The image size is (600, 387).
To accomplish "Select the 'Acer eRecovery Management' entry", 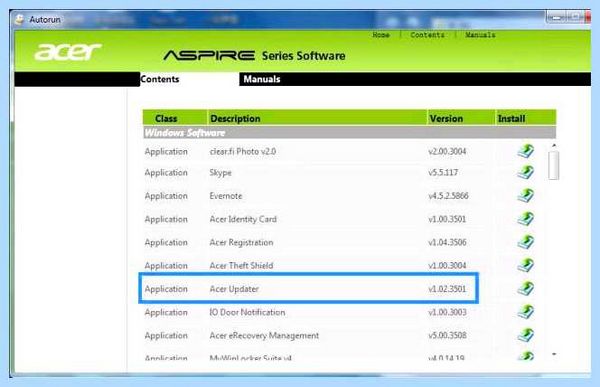I will (x=264, y=336).
